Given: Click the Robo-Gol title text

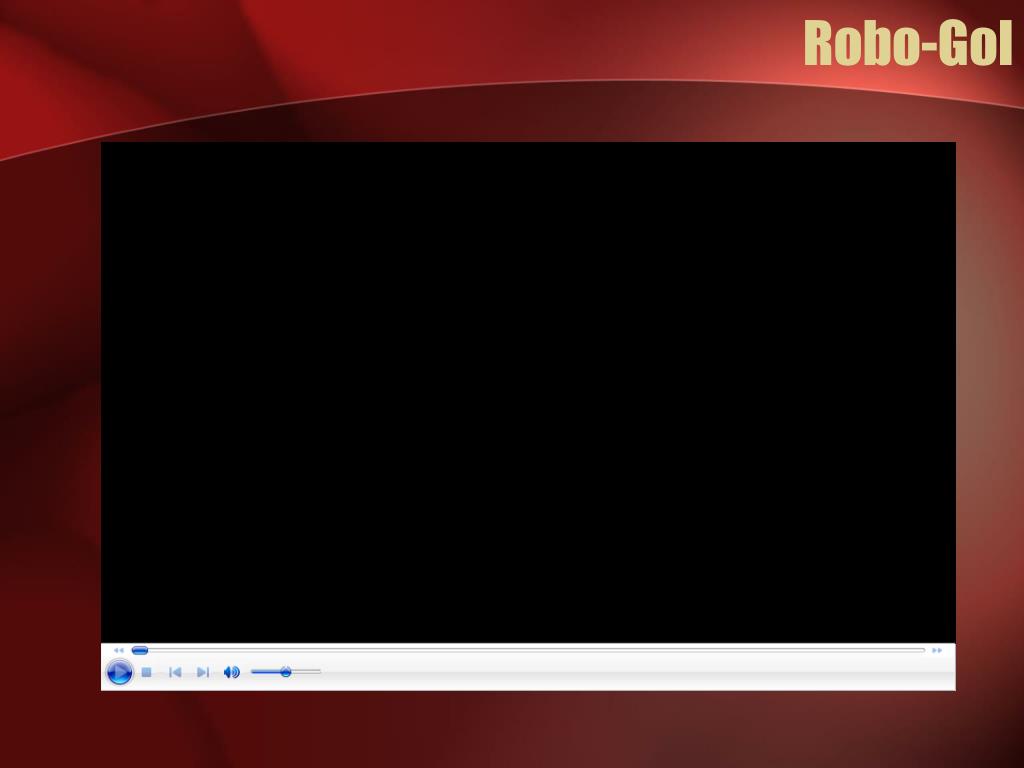Looking at the screenshot, I should tap(908, 43).
